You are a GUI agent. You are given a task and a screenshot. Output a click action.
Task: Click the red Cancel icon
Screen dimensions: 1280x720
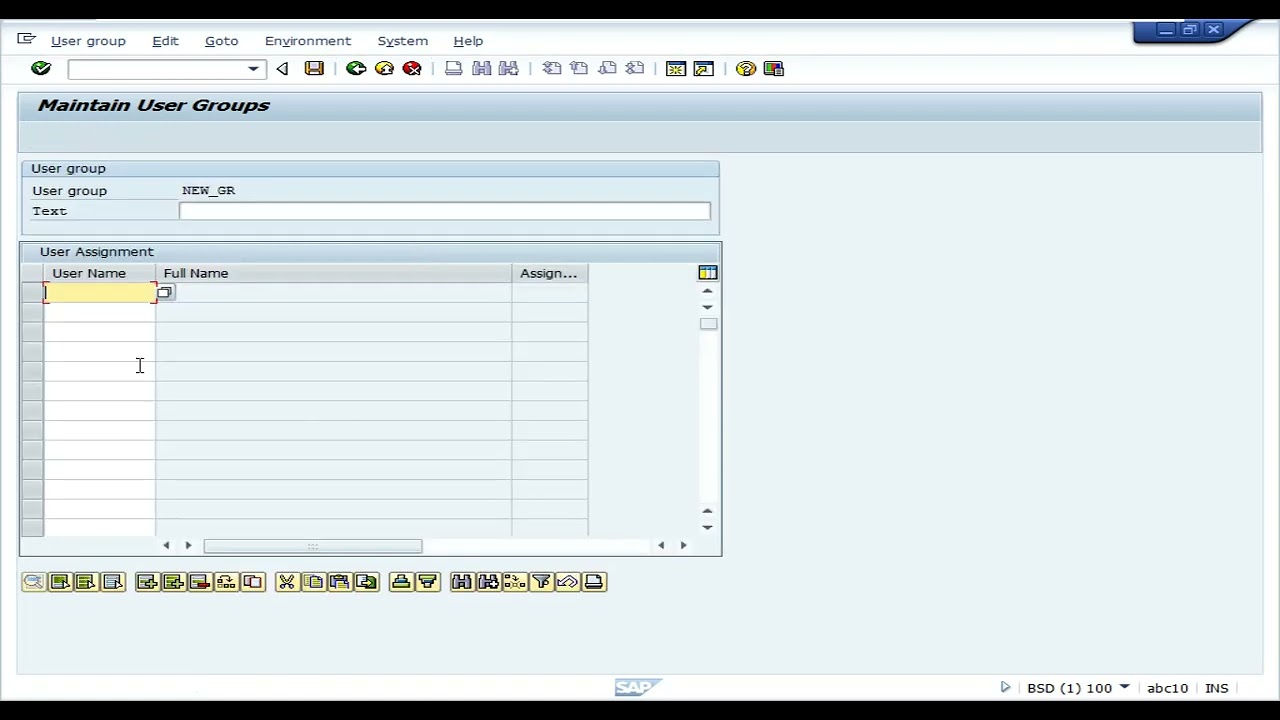click(x=412, y=68)
